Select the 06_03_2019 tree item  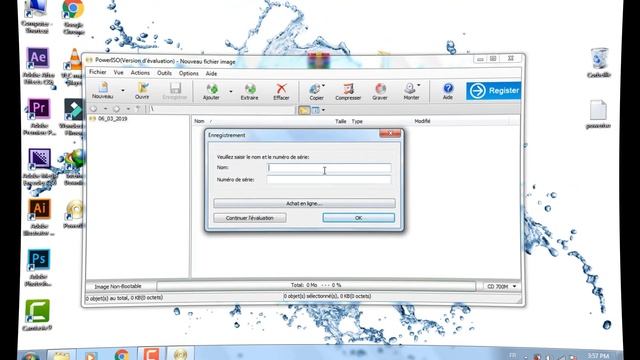click(112, 118)
